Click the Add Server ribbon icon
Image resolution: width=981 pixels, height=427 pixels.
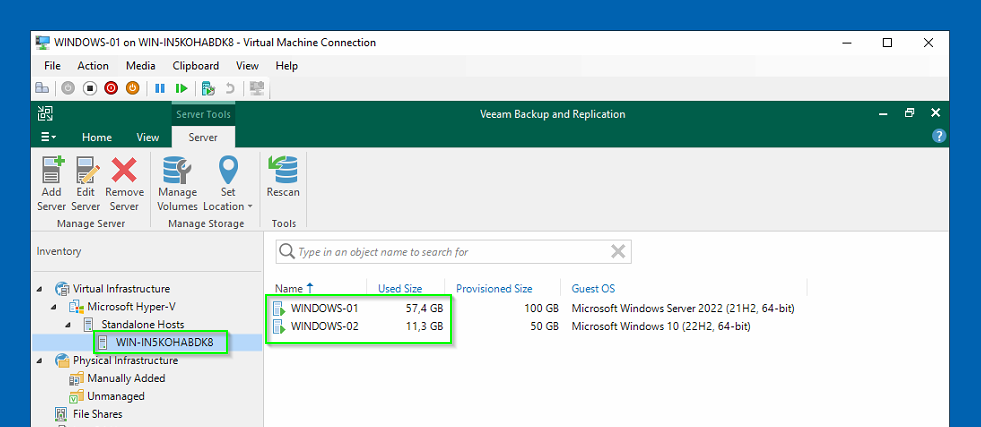click(x=52, y=169)
